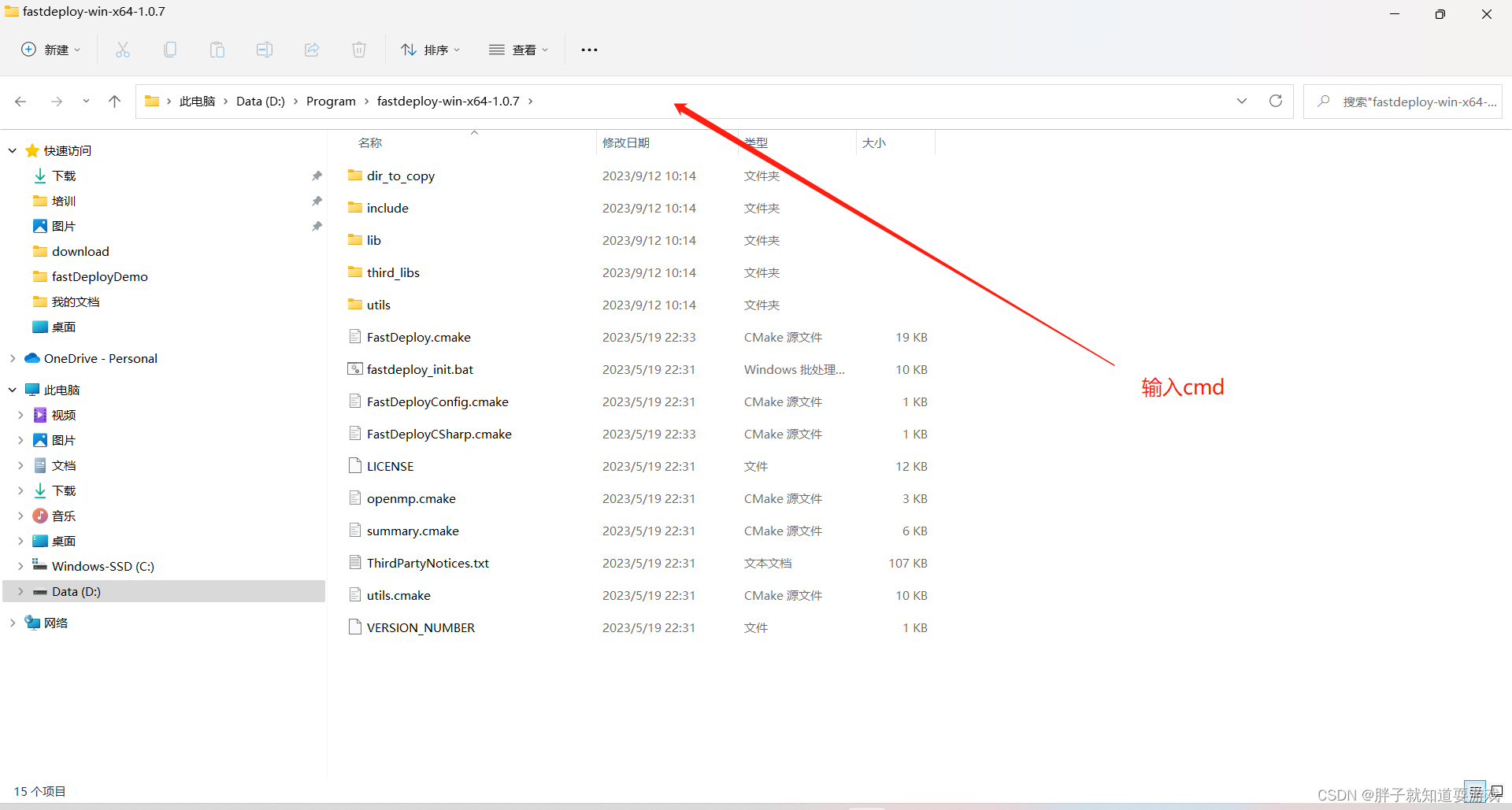Switch to details view via status bar icon

1476,791
